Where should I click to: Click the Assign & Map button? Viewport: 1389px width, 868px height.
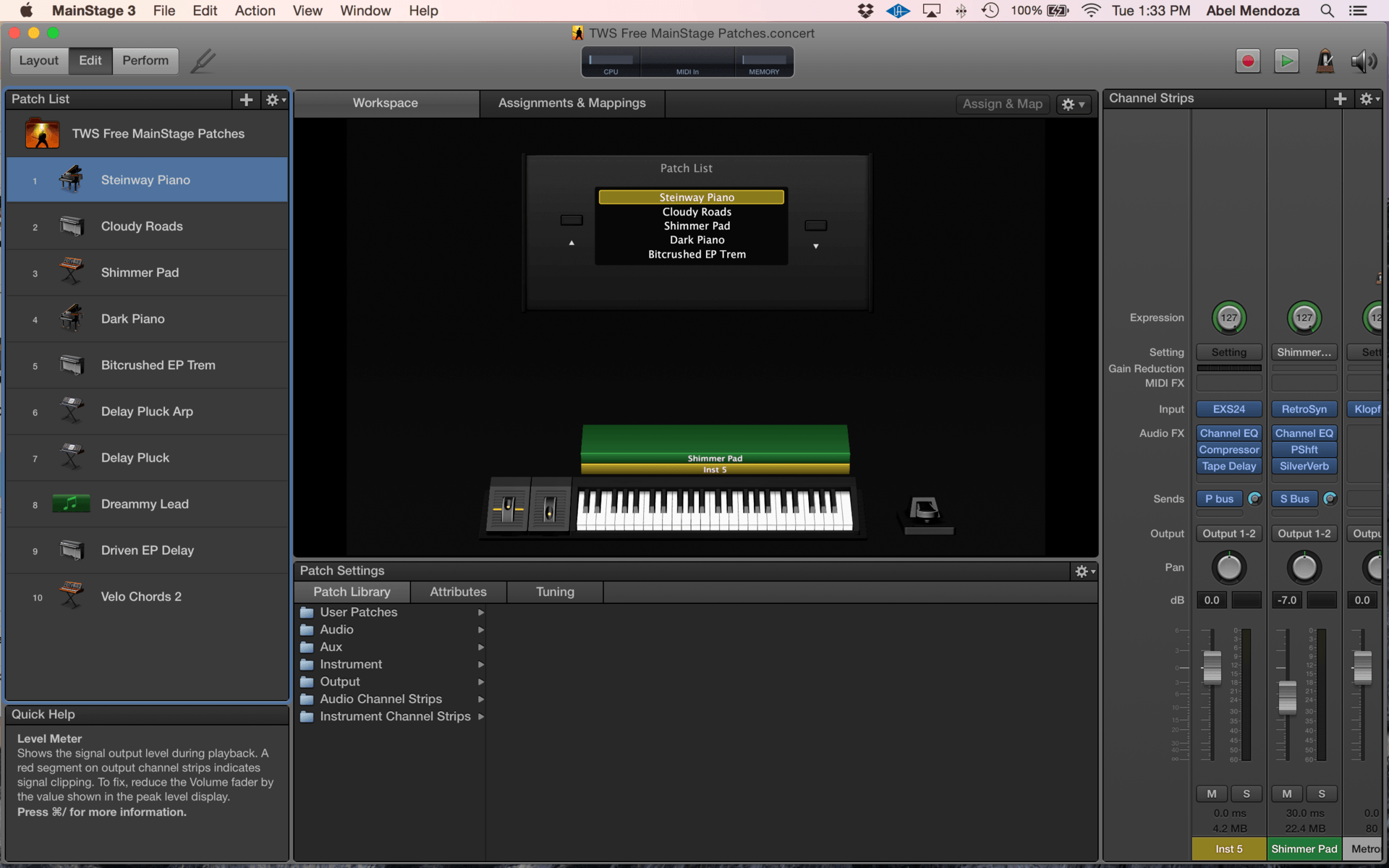[1002, 104]
